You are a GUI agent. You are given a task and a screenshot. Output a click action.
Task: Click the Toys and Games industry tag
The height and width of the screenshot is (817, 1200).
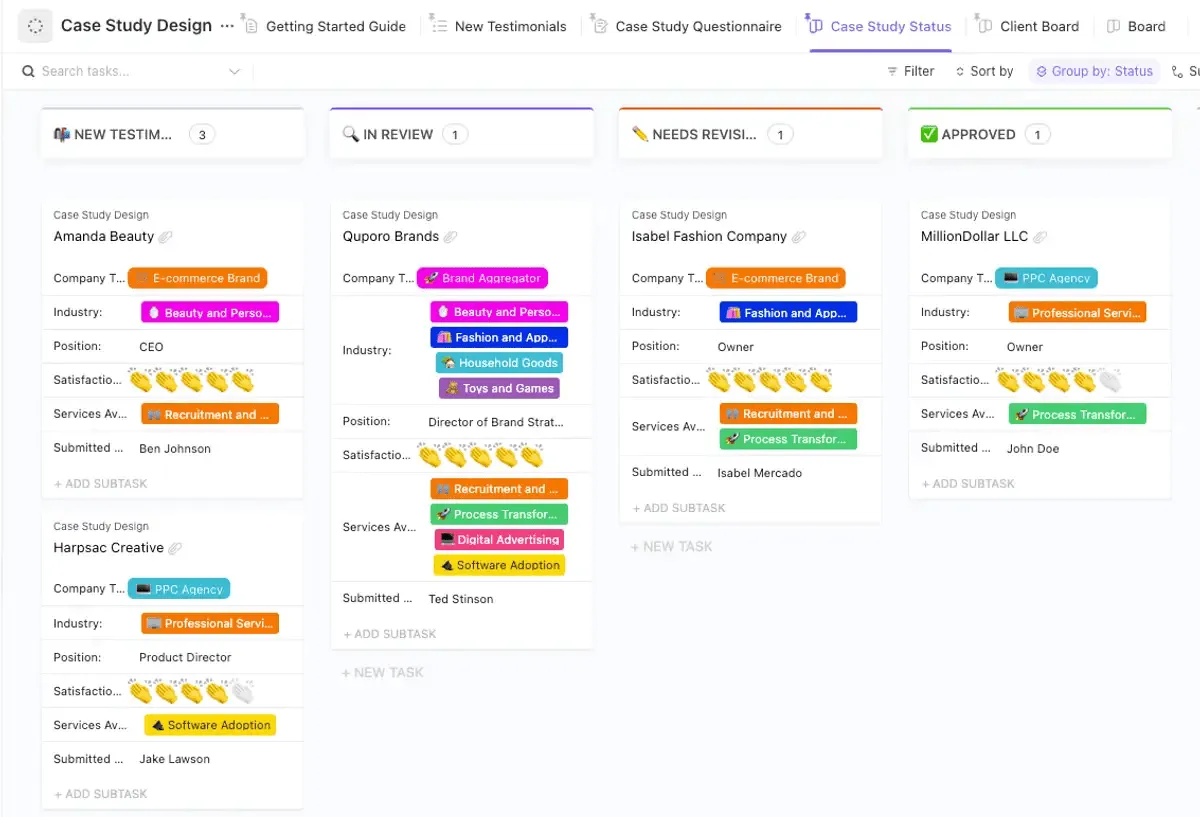point(499,388)
